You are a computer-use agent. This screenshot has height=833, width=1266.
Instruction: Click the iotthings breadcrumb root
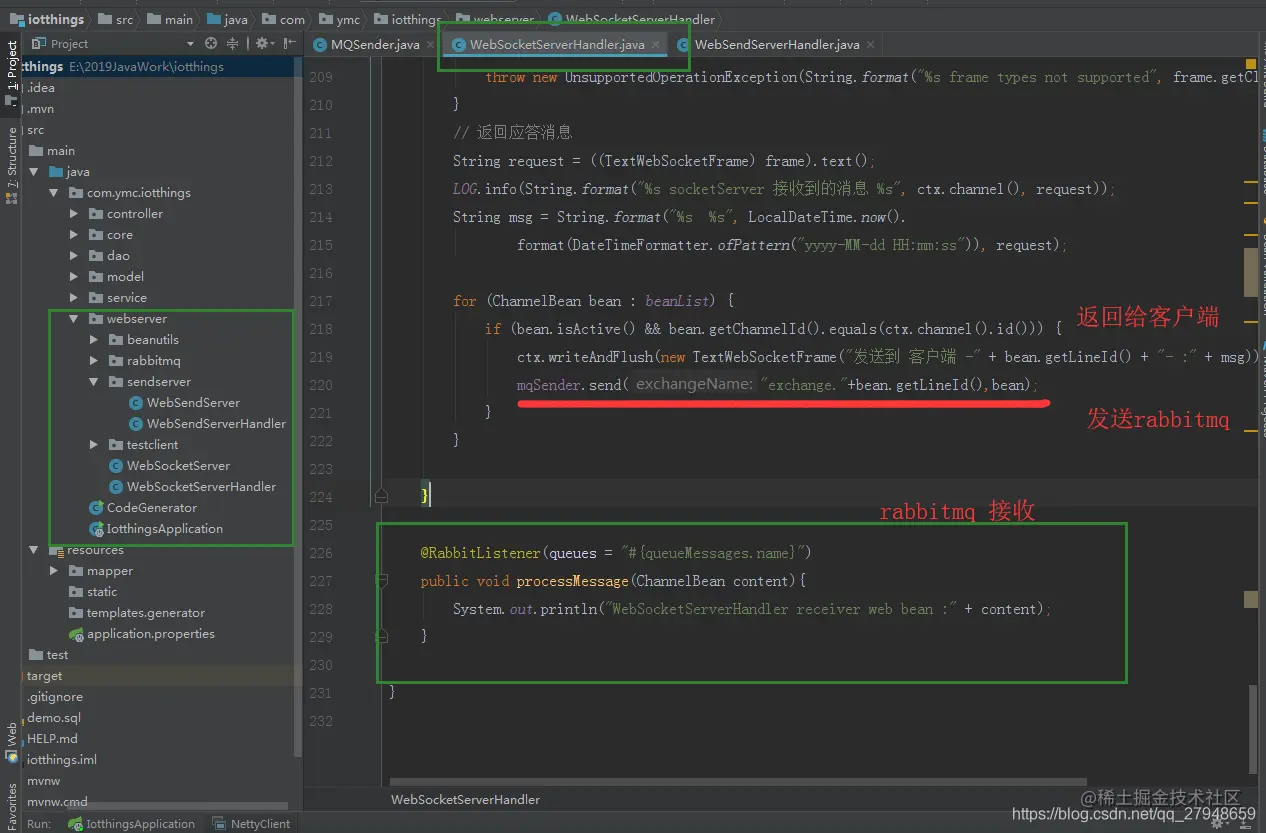pyautogui.click(x=47, y=19)
